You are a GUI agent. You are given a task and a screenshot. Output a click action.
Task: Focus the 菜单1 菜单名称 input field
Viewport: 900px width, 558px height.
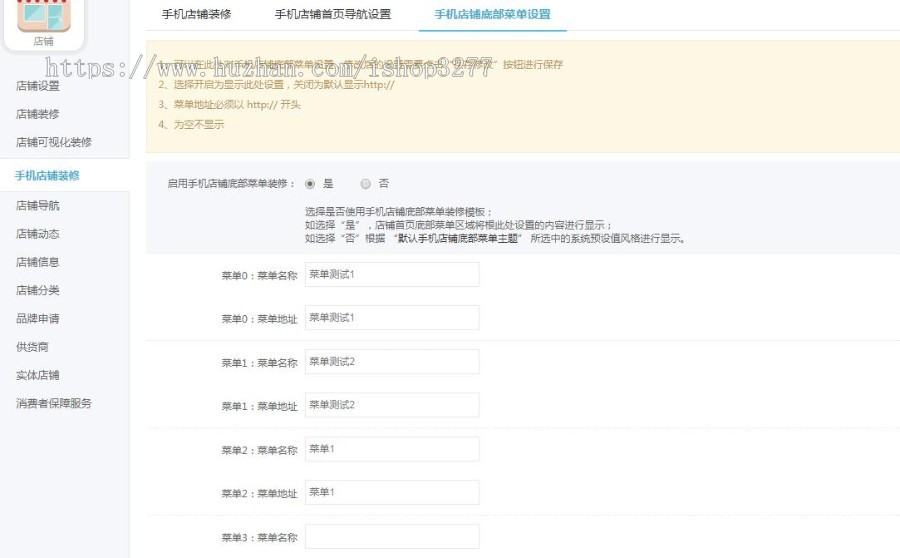pyautogui.click(x=392, y=362)
